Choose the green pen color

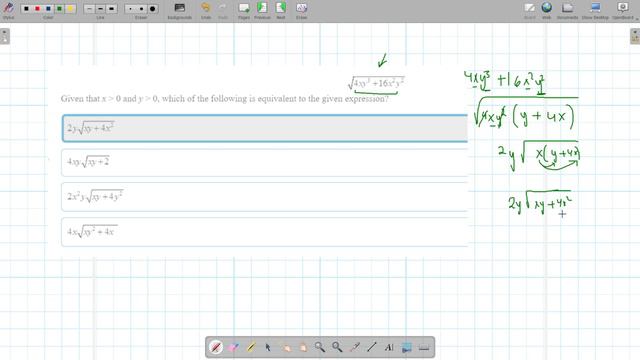point(59,9)
